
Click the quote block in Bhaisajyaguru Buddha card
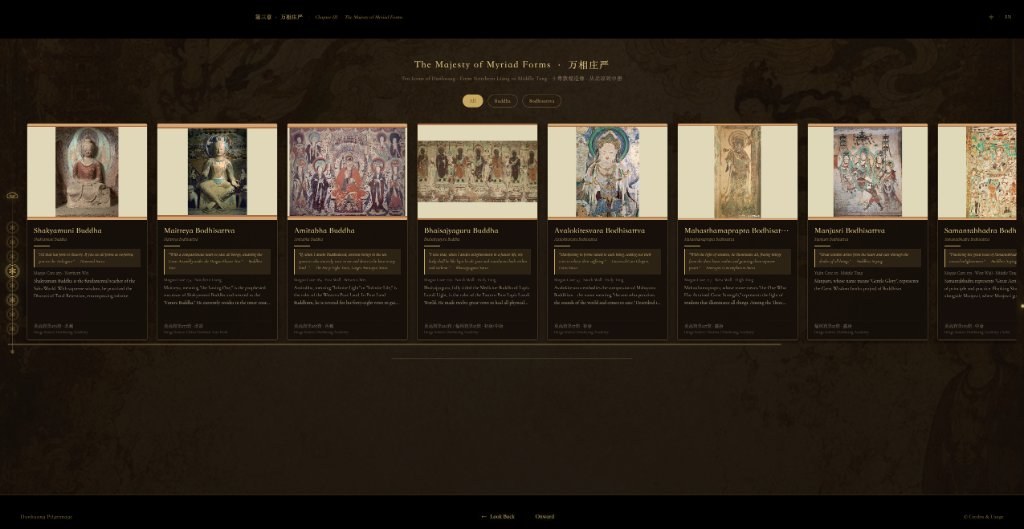(477, 261)
